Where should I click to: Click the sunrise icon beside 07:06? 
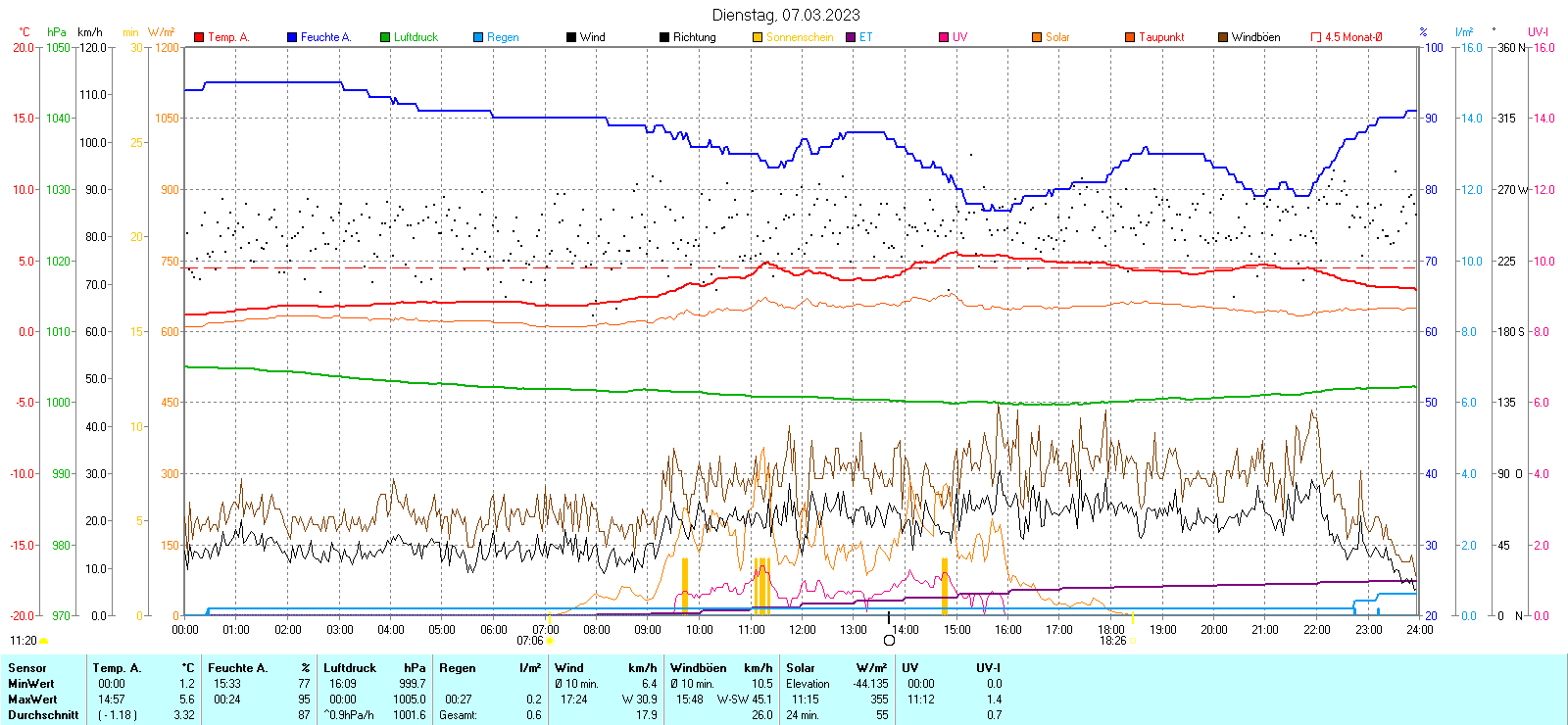[x=549, y=641]
